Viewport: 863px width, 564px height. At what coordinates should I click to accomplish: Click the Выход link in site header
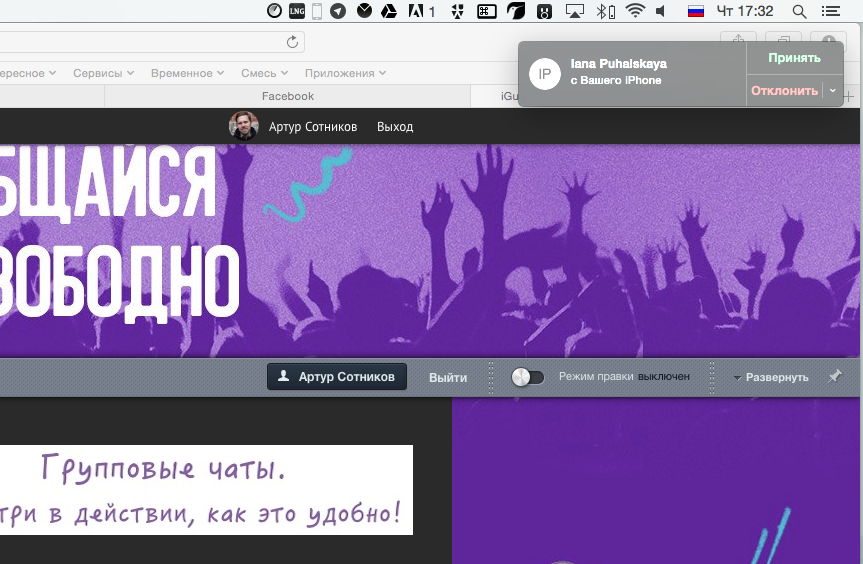pyautogui.click(x=395, y=127)
